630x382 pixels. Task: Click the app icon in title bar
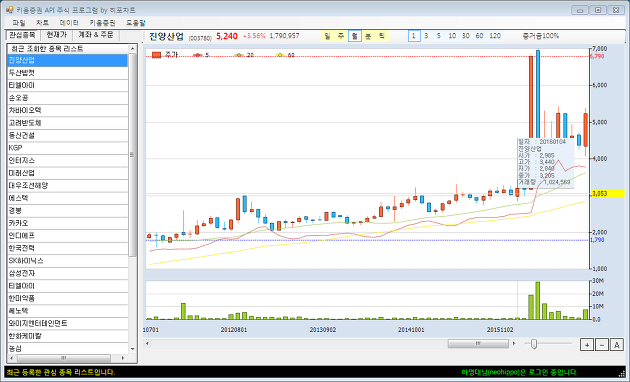tap(10, 10)
